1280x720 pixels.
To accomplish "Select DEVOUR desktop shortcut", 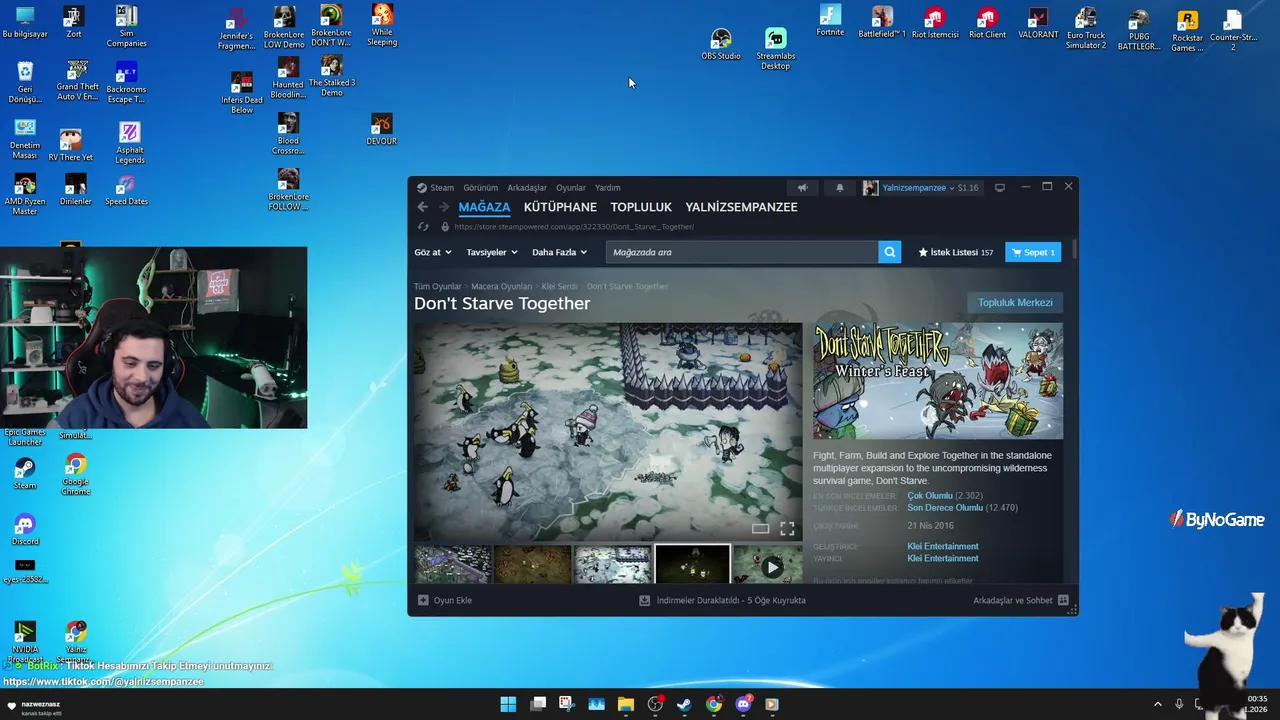I will 381,130.
